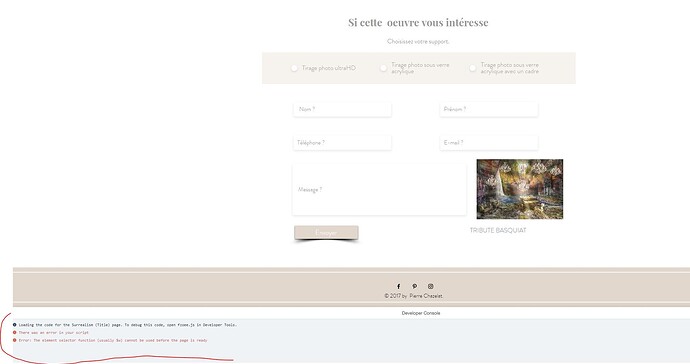690x364 pixels.
Task: Open the Pinterest social link in footer
Action: coord(415,286)
